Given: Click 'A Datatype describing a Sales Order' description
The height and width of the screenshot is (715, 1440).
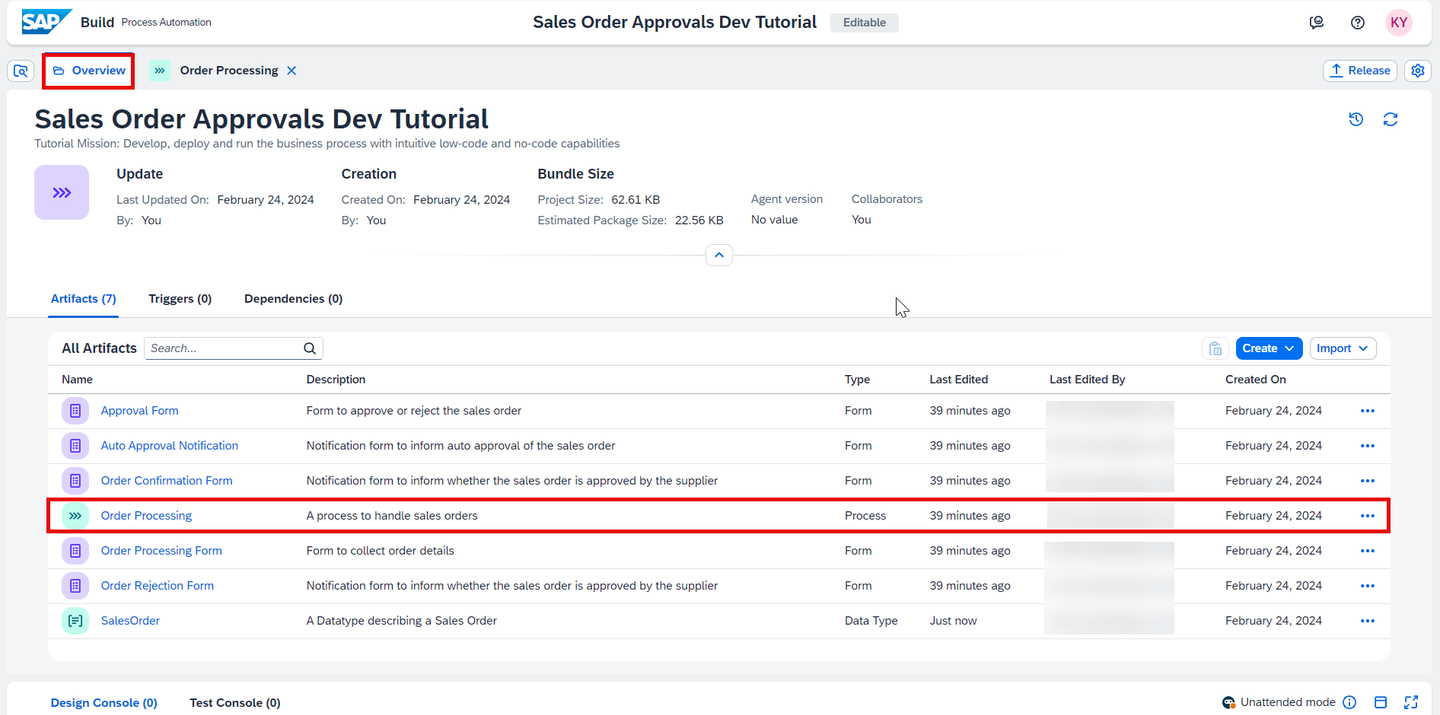Looking at the screenshot, I should tap(402, 621).
